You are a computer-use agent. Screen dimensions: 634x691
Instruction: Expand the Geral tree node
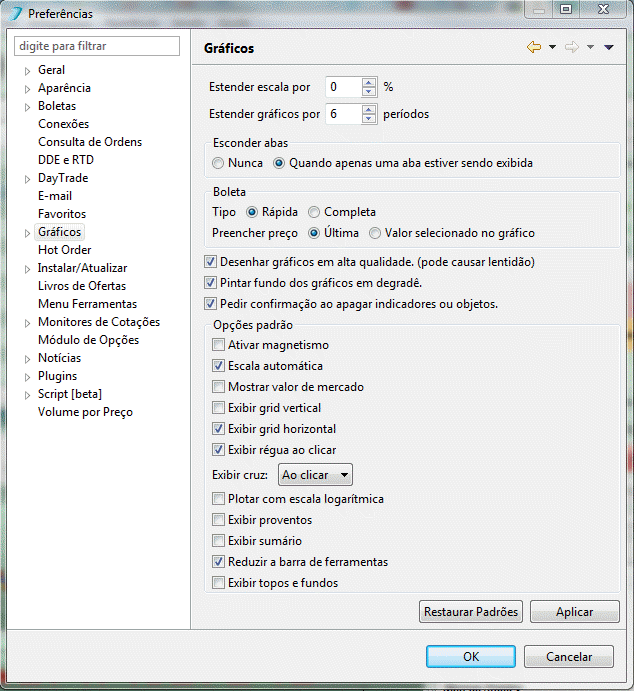27,71
